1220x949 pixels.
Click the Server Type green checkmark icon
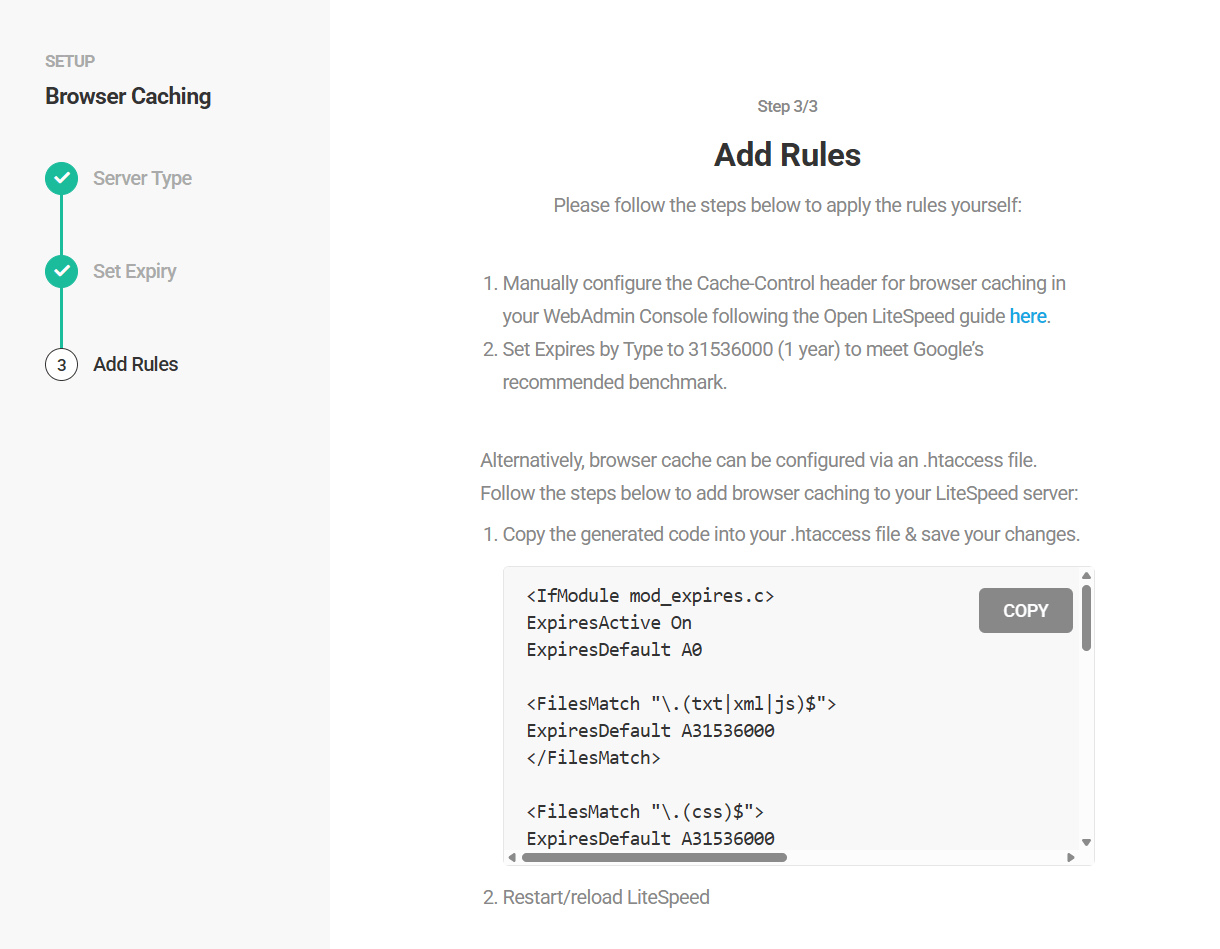(x=61, y=179)
